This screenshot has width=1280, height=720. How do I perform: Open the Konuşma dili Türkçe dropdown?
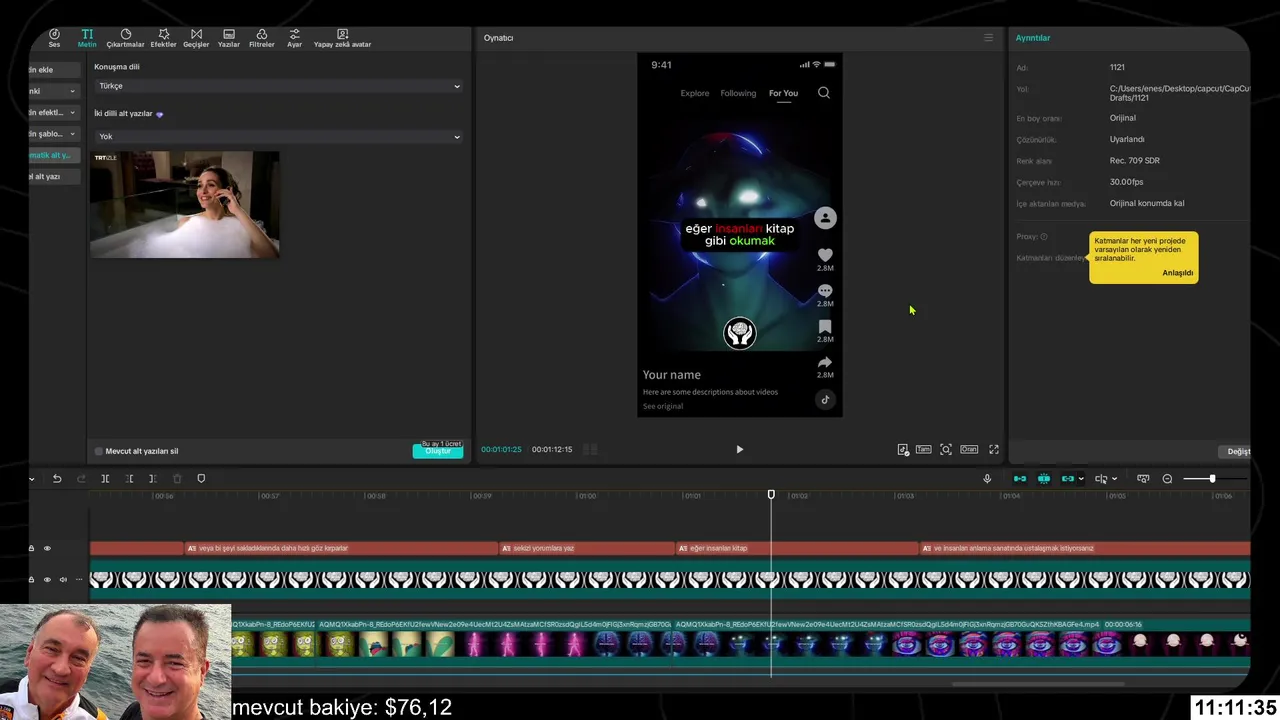[278, 86]
